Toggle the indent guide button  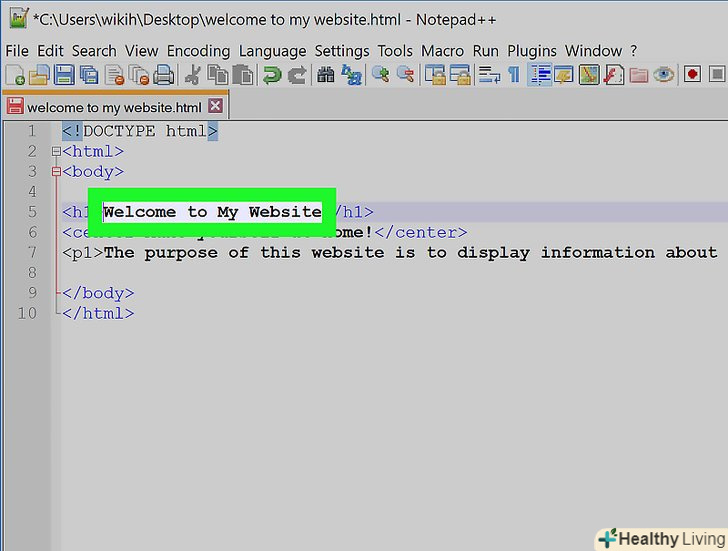540,75
